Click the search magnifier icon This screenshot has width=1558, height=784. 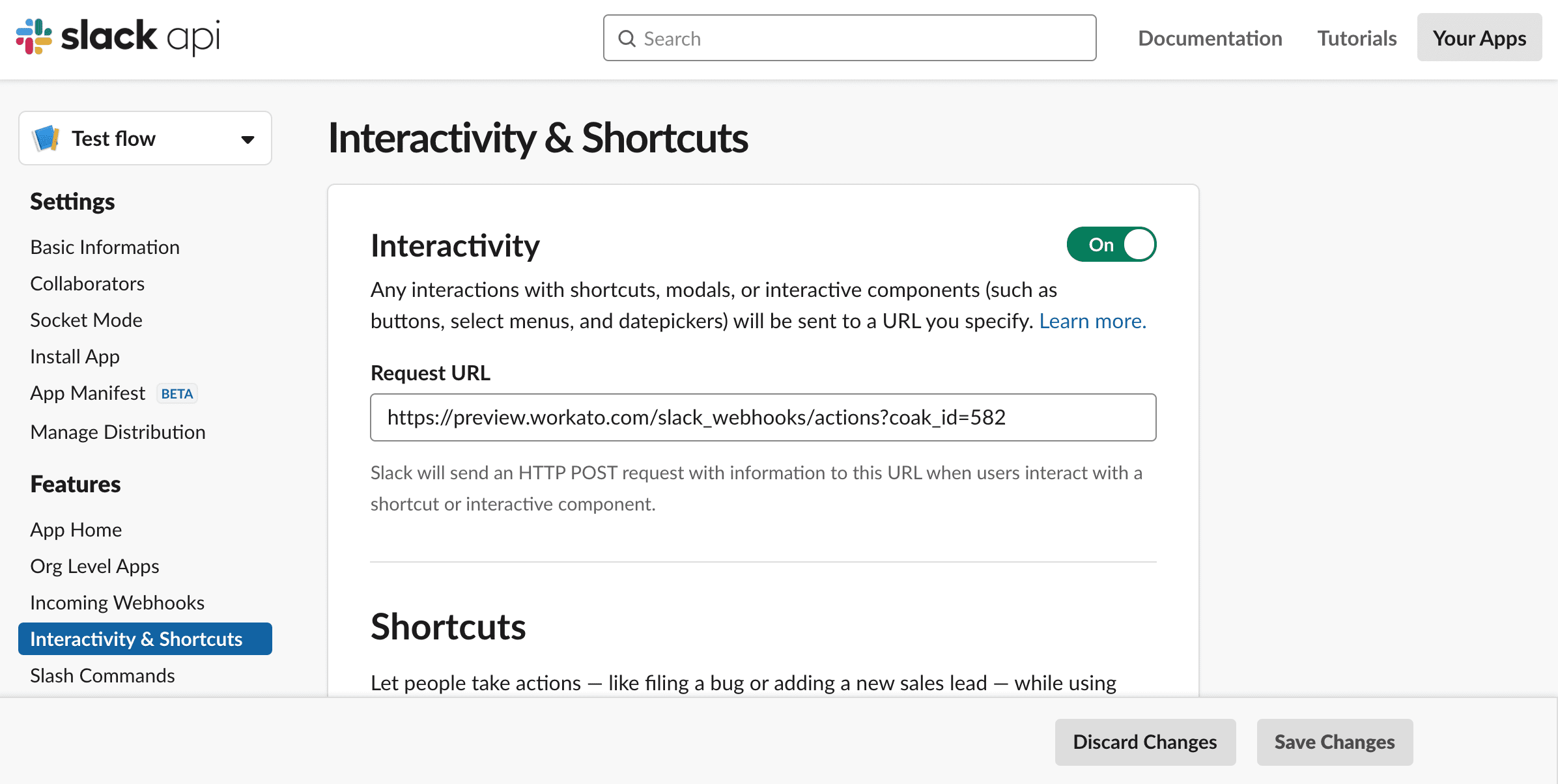[x=627, y=39]
